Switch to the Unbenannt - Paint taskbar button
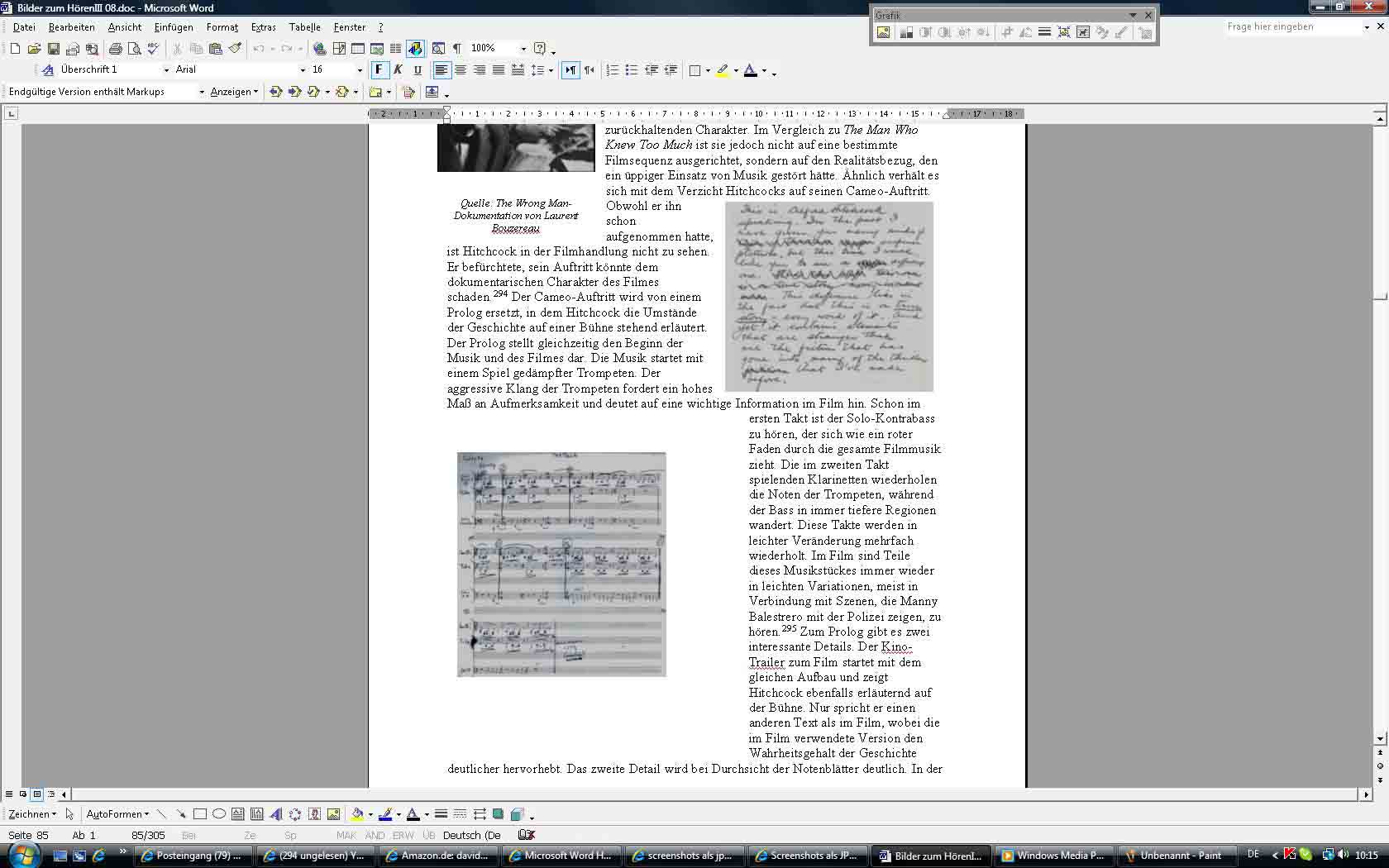Screen dimensions: 1389x868 tap(1177, 856)
